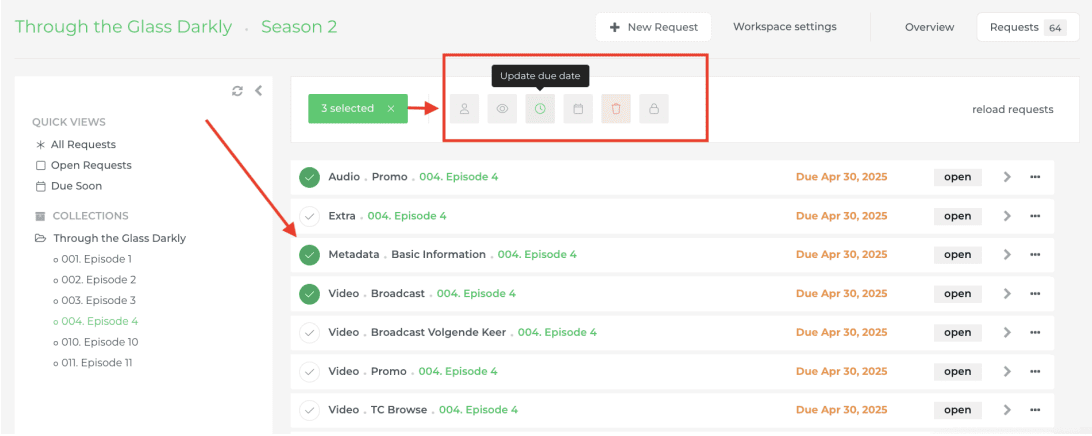This screenshot has height=436, width=1092.
Task: Expand the Metadata Basic Information row chevron
Action: pyautogui.click(x=1007, y=255)
